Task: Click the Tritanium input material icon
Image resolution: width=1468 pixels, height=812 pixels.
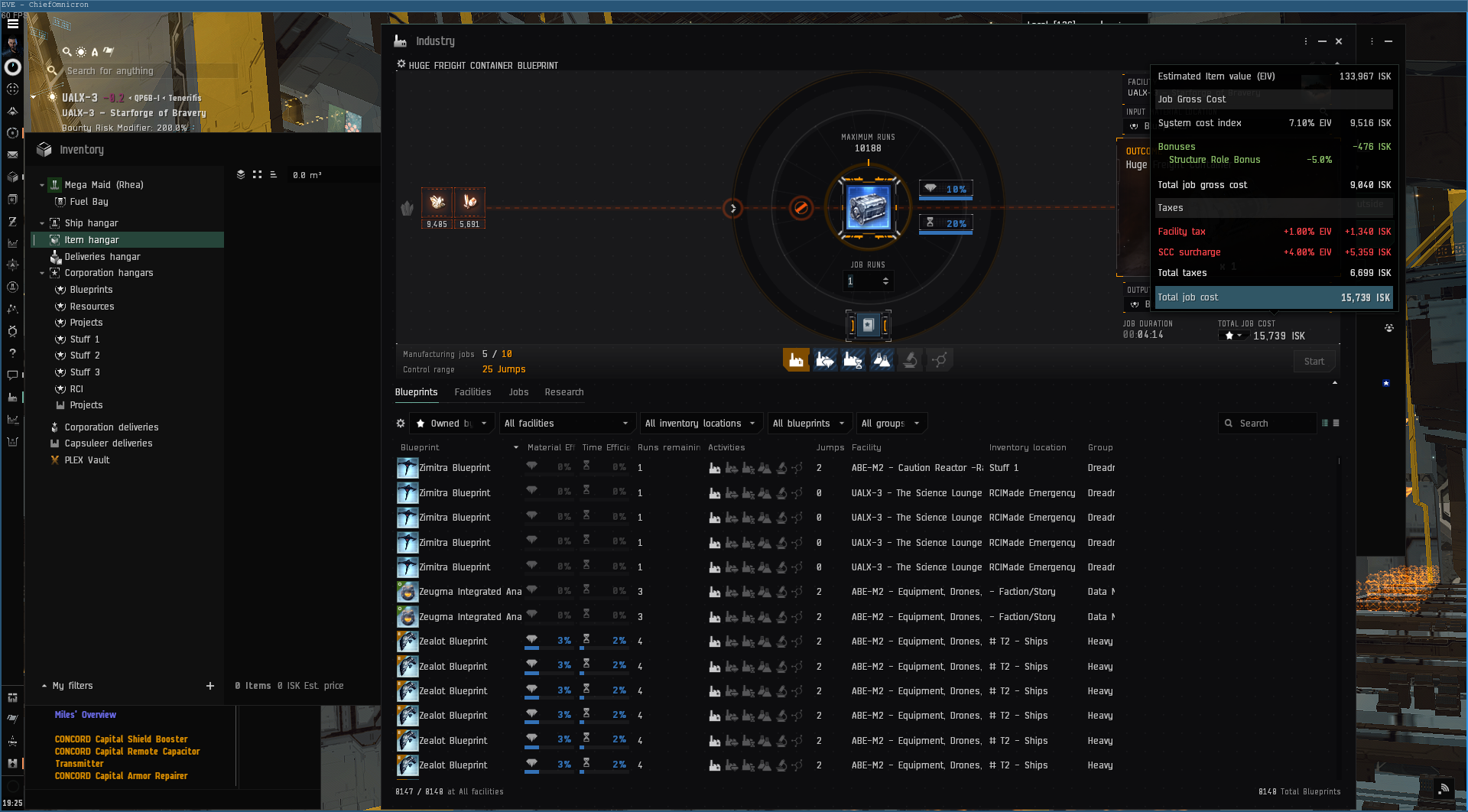Action: tap(437, 203)
